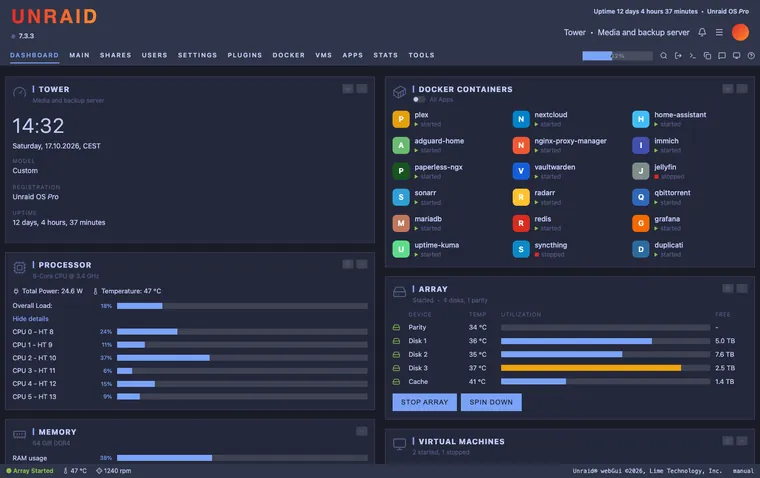Click the qbittorrent container icon
This screenshot has height=478, width=760.
coord(641,197)
